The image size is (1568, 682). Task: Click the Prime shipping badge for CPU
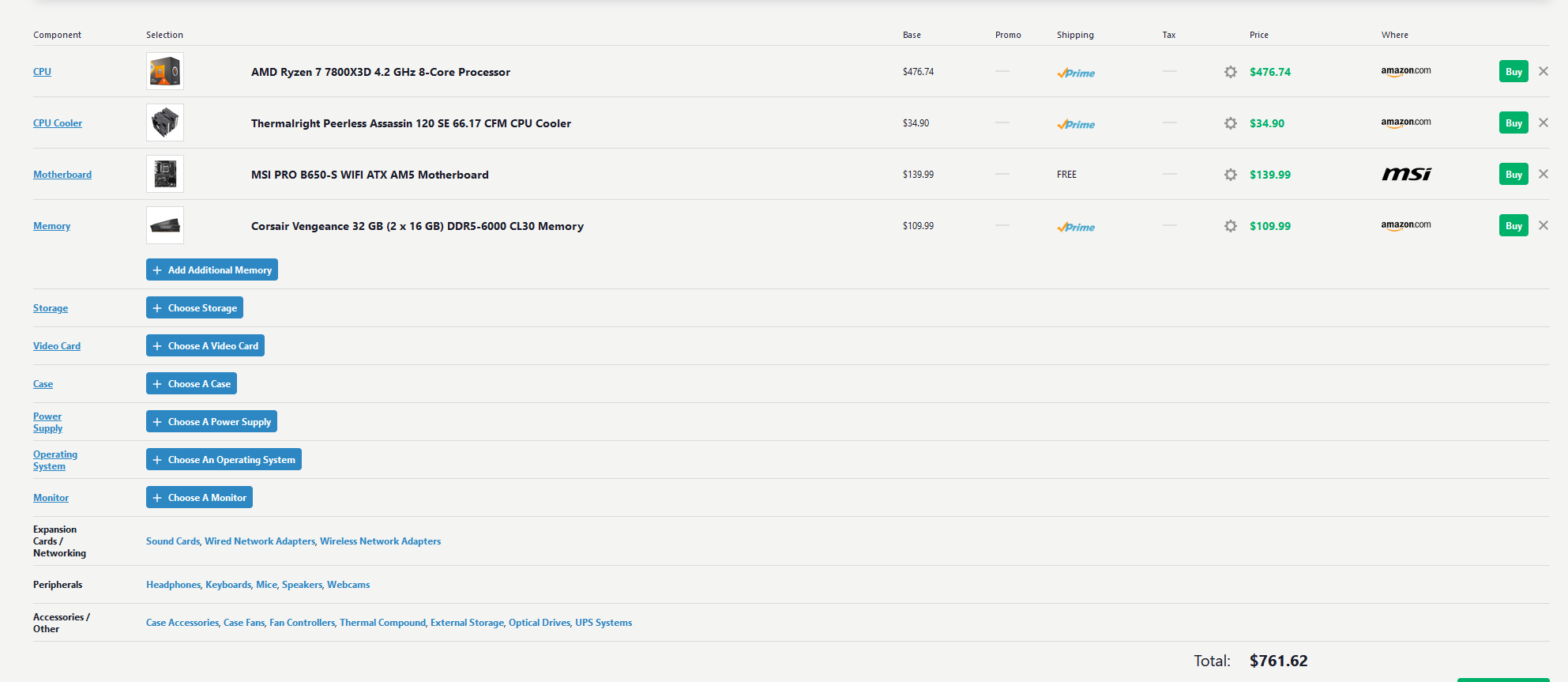[x=1076, y=73]
